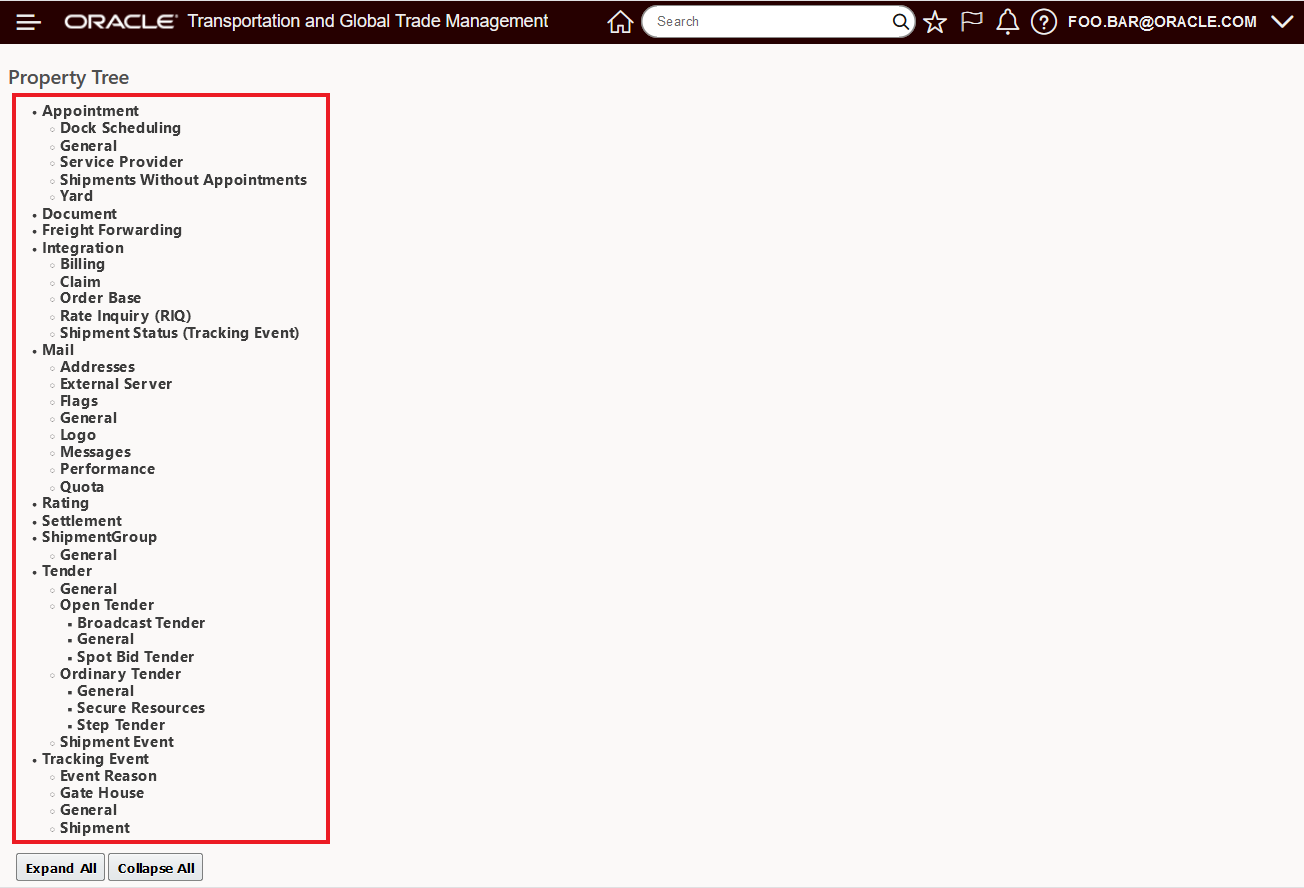Expand the Rating node
Viewport: 1304px width, 888px height.
tap(65, 503)
